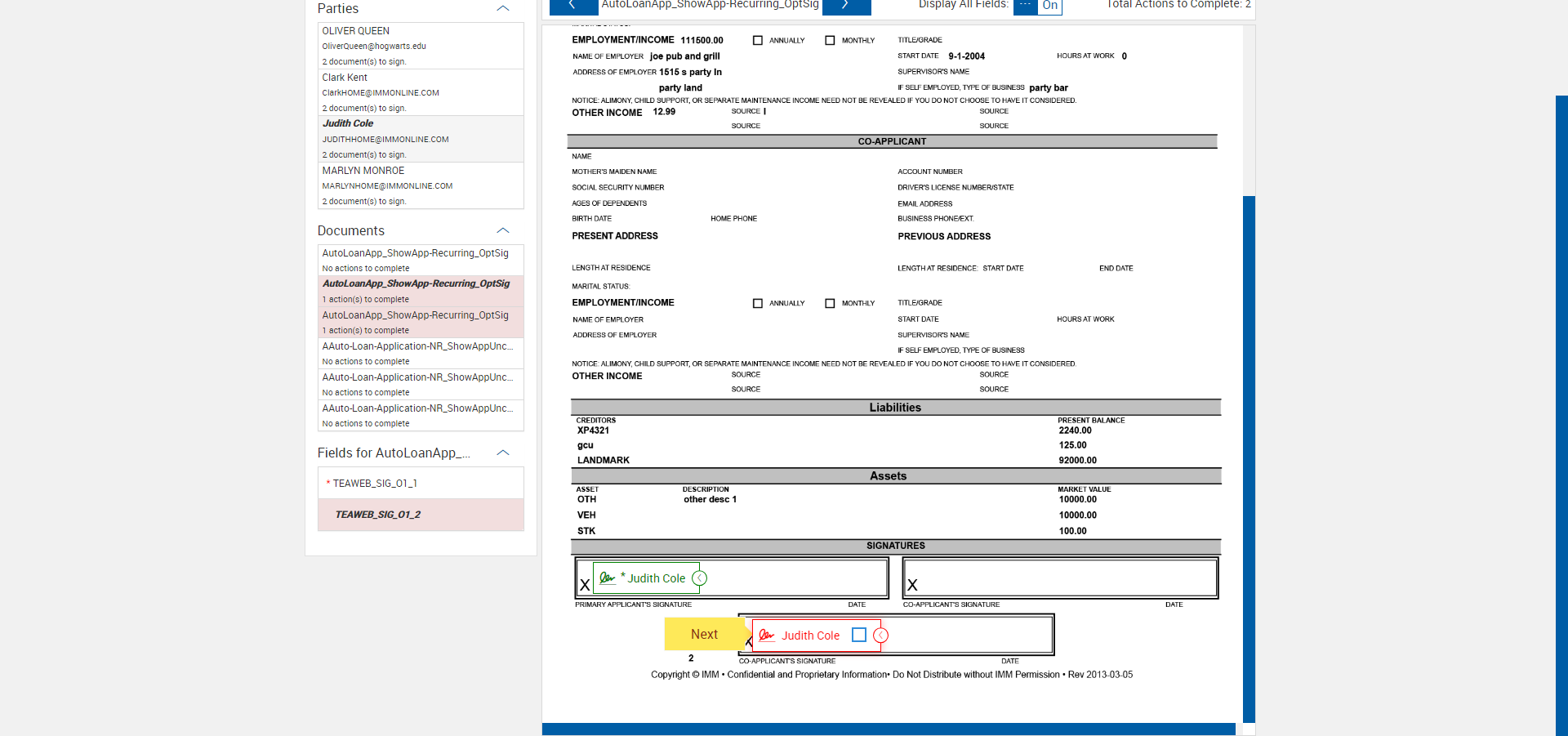This screenshot has height=736, width=1568.
Task: Tick the checkbox in the red signature field
Action: pyautogui.click(x=859, y=635)
